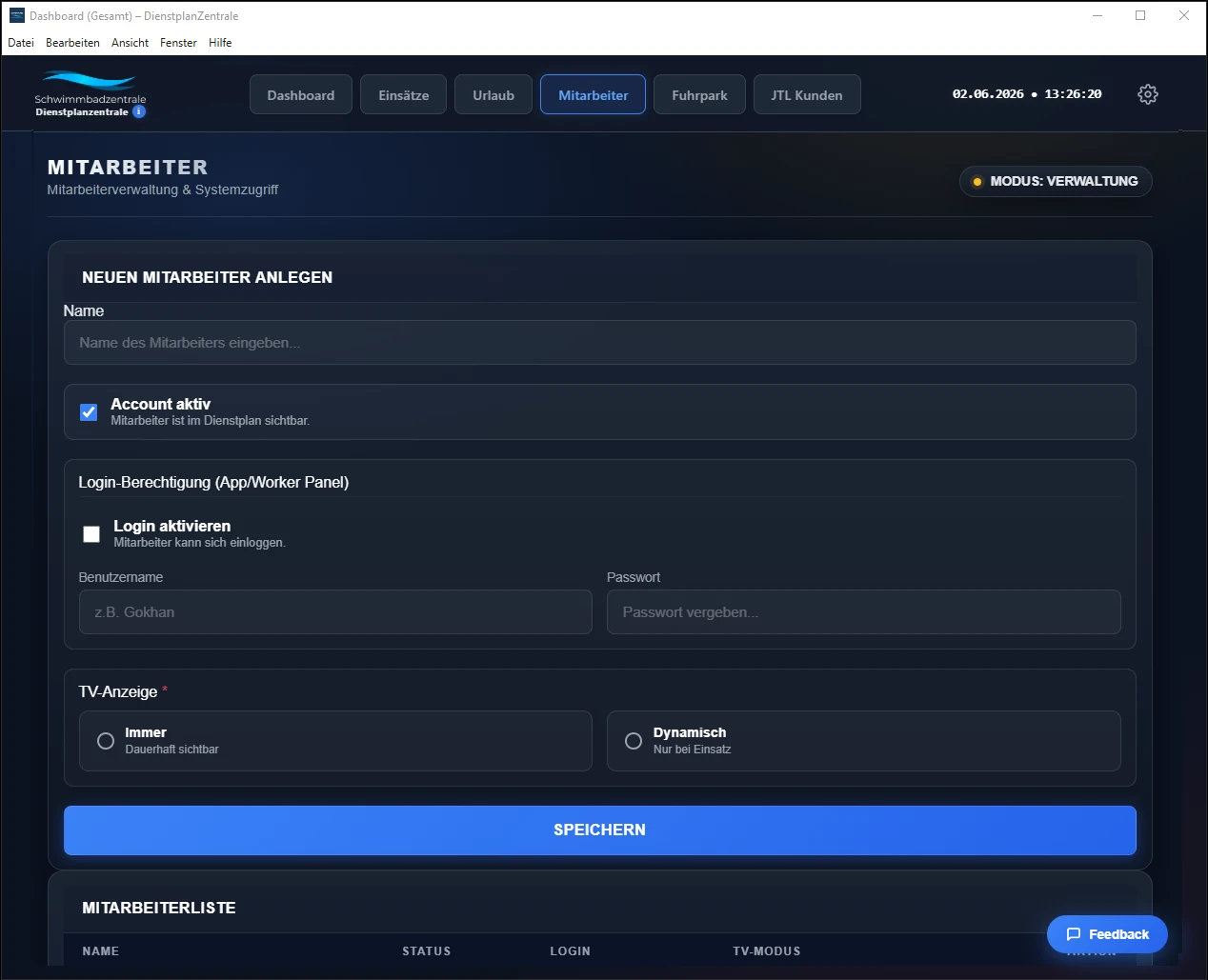Click the MODUS: VERWALTUNG badge
This screenshot has height=980, width=1208.
point(1056,181)
